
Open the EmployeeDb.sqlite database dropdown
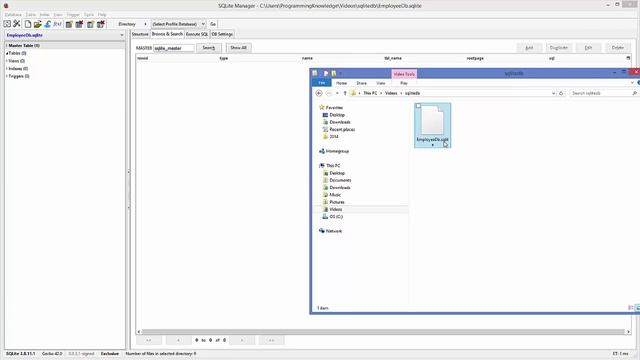click(x=122, y=36)
